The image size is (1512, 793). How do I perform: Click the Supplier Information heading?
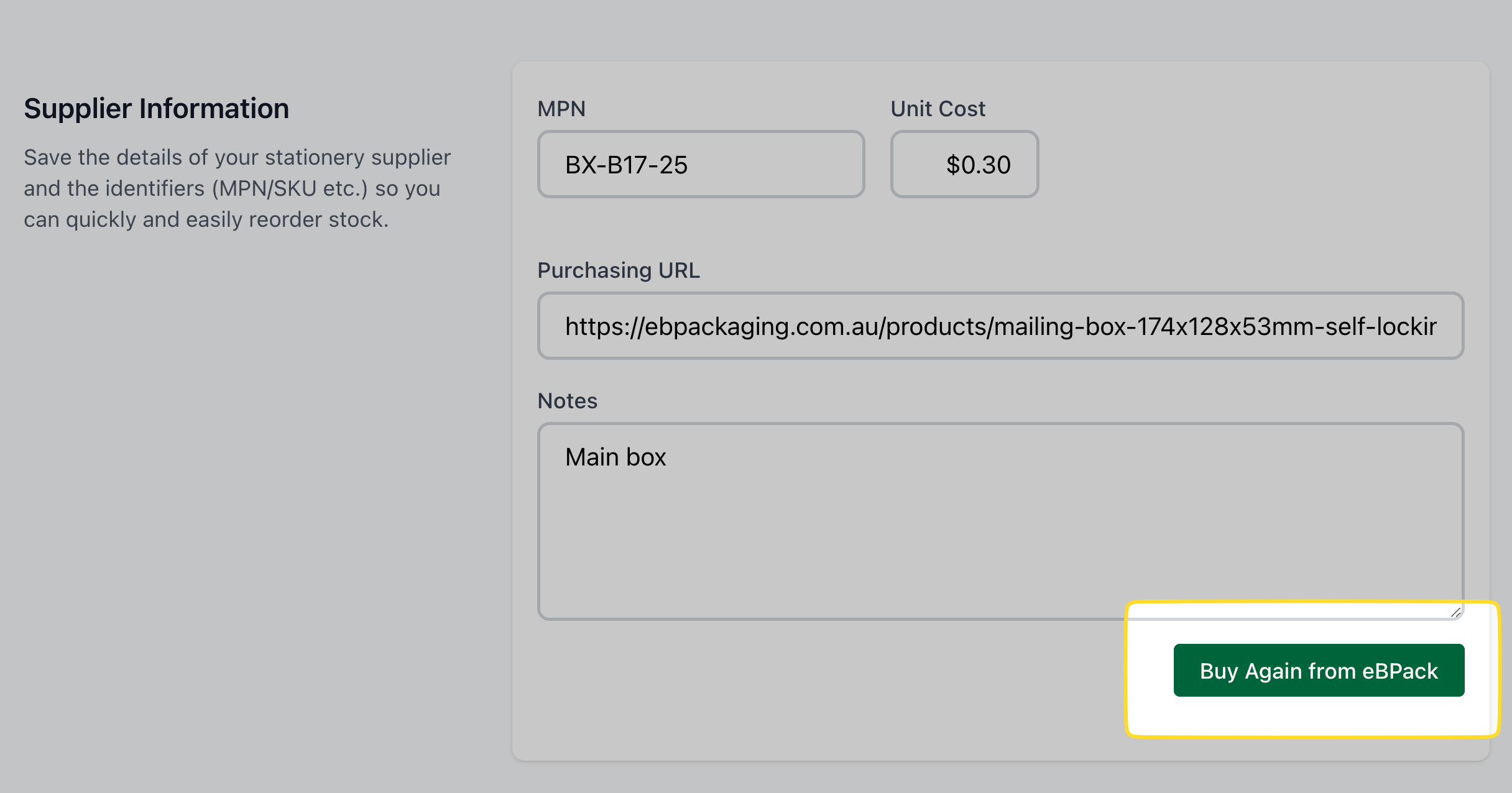[156, 109]
